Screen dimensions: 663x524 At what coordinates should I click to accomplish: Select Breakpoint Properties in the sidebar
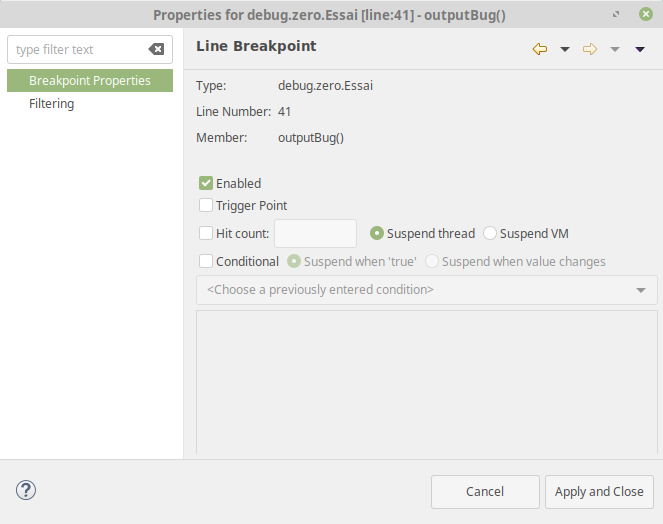(x=90, y=81)
